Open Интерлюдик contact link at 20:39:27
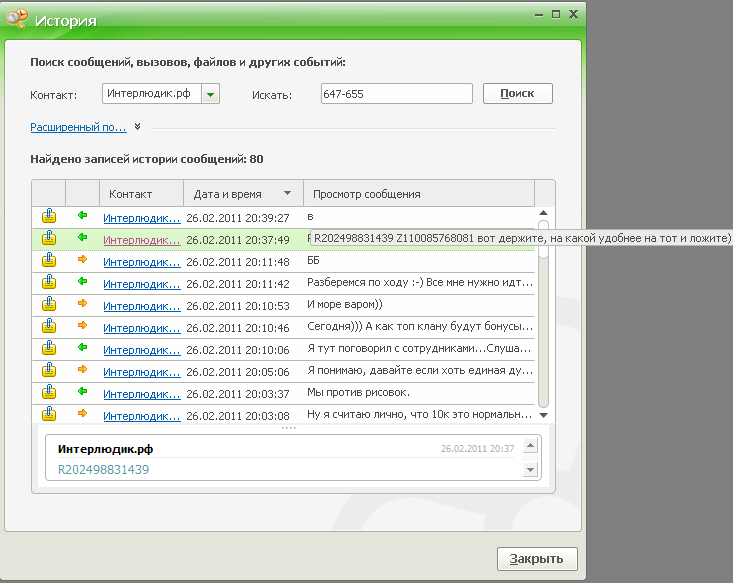Image resolution: width=733 pixels, height=583 pixels. click(142, 218)
